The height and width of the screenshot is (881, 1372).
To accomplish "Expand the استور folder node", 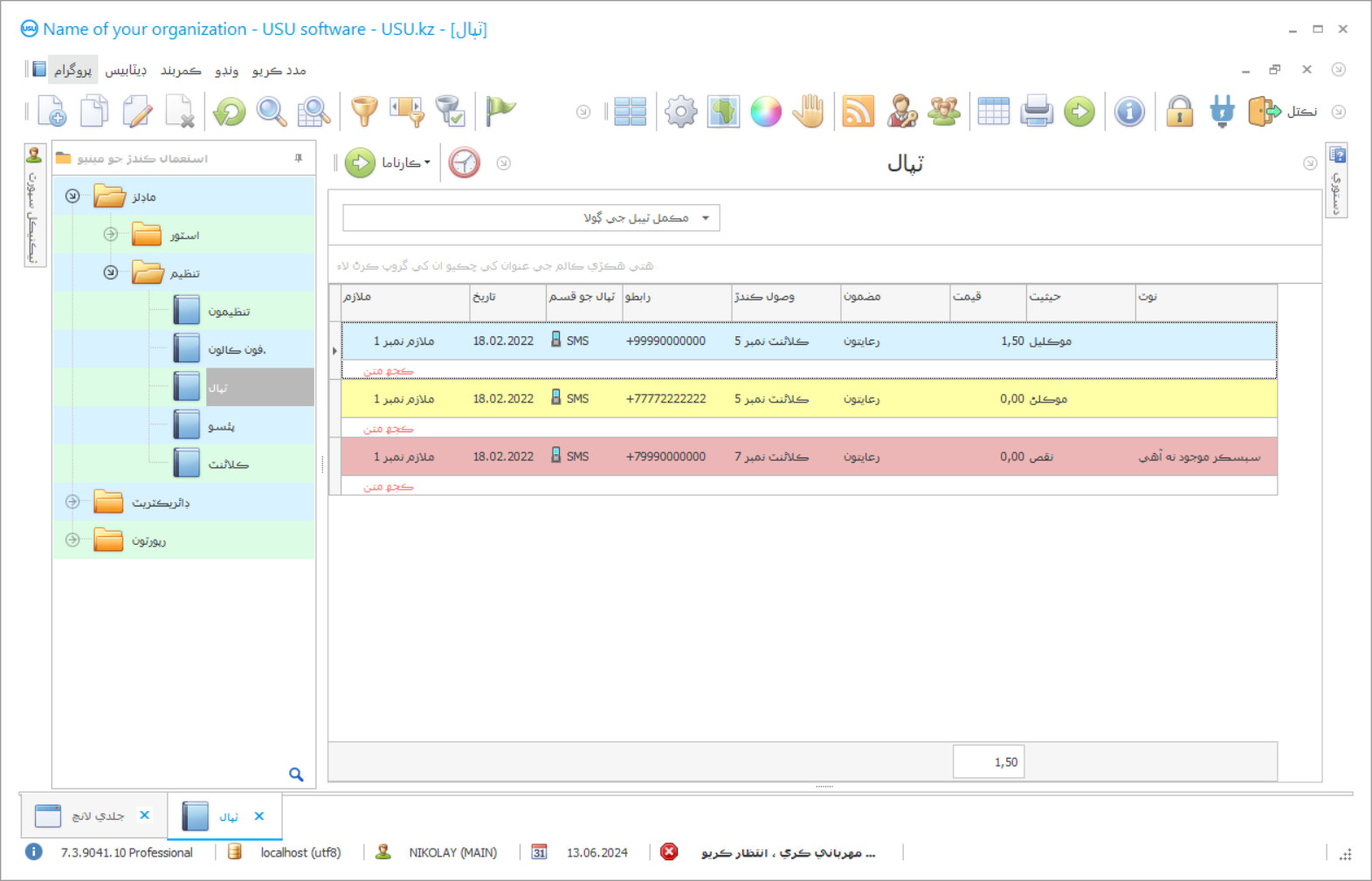I will [111, 234].
